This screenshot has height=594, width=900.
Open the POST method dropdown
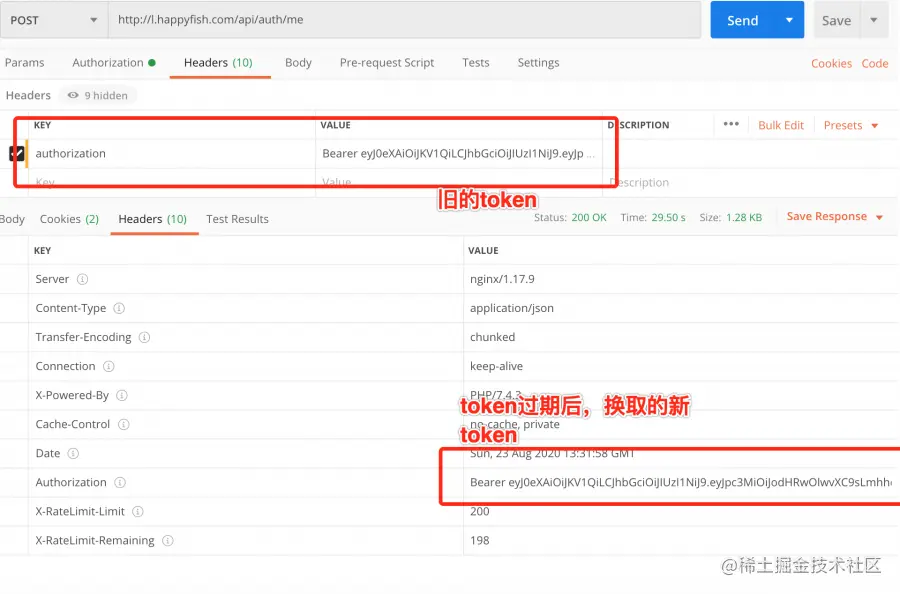click(53, 20)
